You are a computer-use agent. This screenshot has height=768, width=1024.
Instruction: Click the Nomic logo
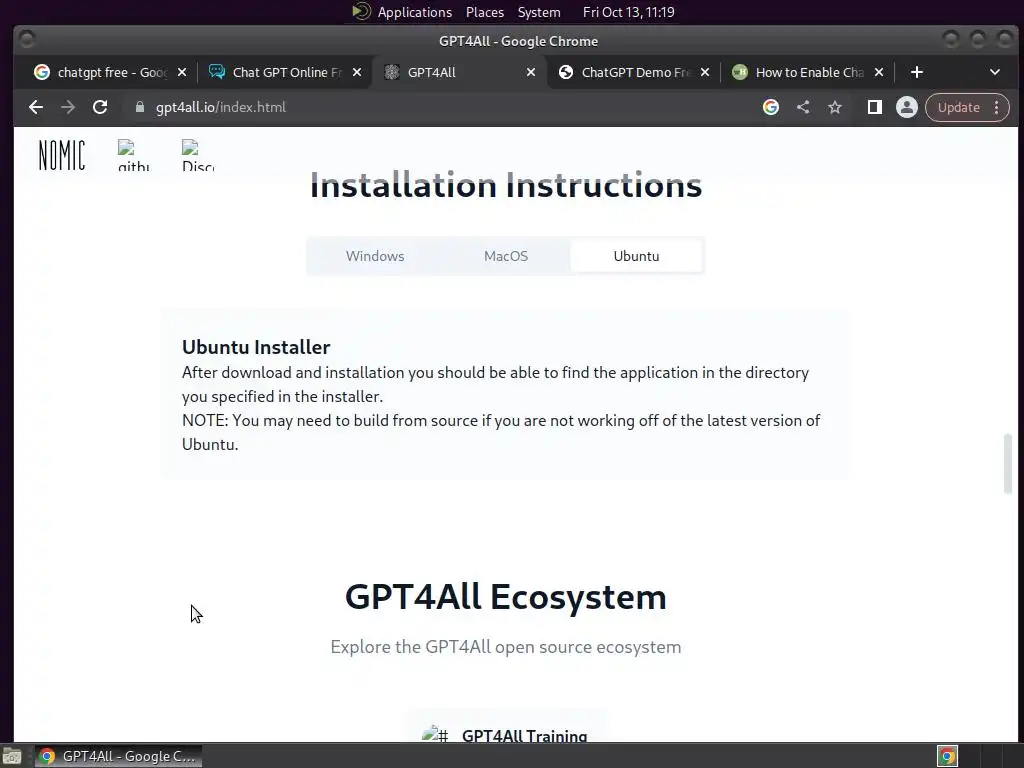click(x=61, y=155)
